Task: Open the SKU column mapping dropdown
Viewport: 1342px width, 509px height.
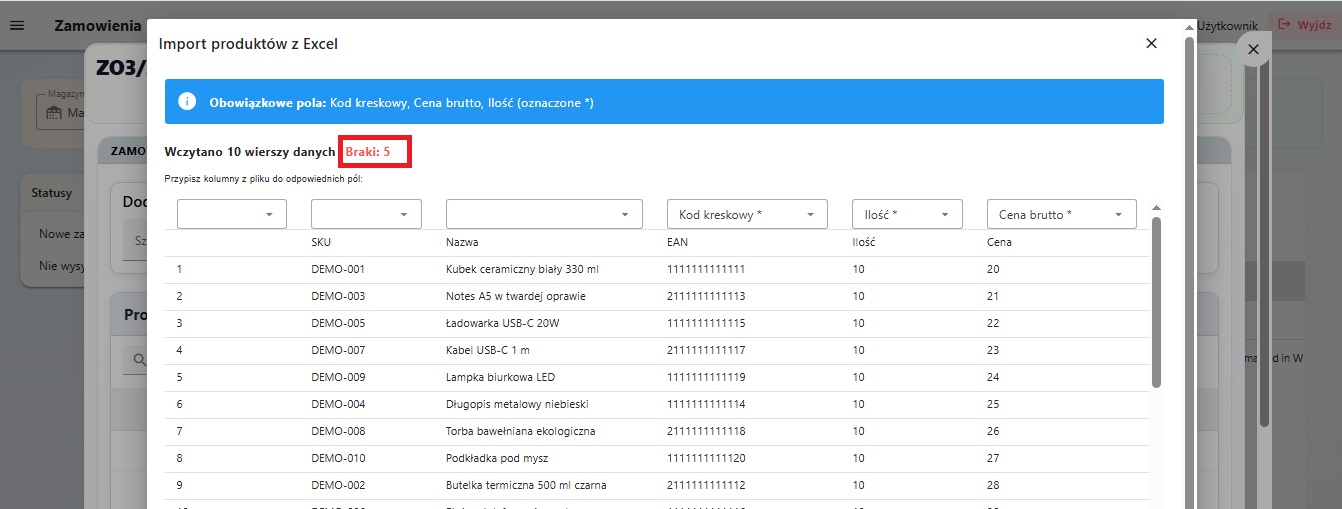Action: [366, 214]
